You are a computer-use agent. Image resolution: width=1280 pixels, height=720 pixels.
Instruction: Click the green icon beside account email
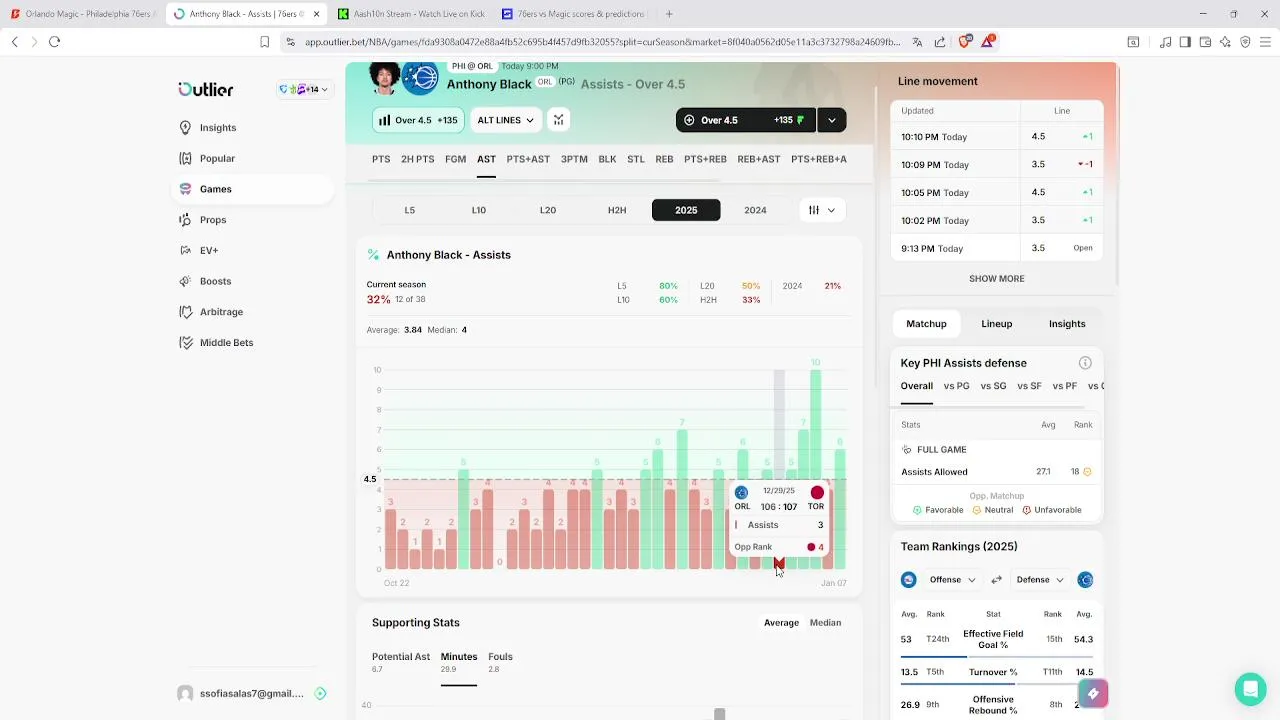click(x=320, y=693)
